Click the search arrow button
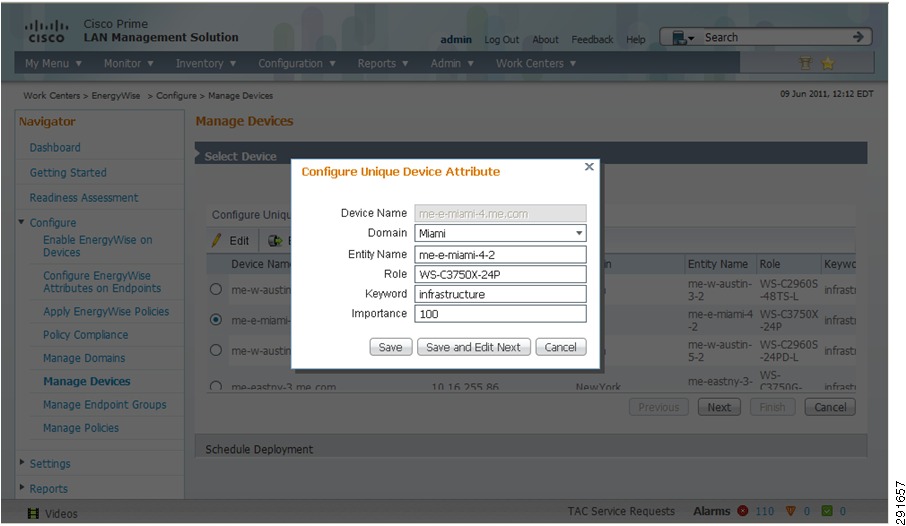 click(858, 37)
